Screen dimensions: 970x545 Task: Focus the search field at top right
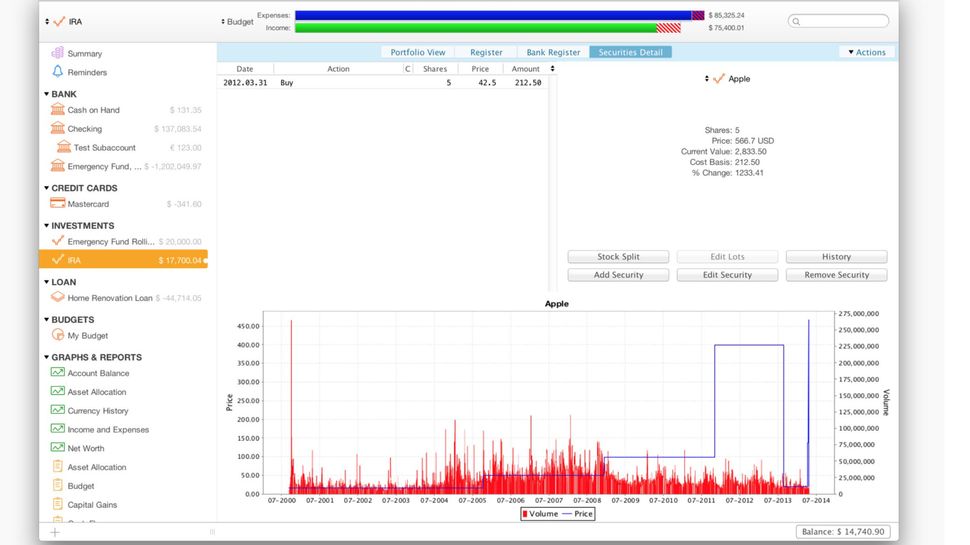[x=838, y=21]
